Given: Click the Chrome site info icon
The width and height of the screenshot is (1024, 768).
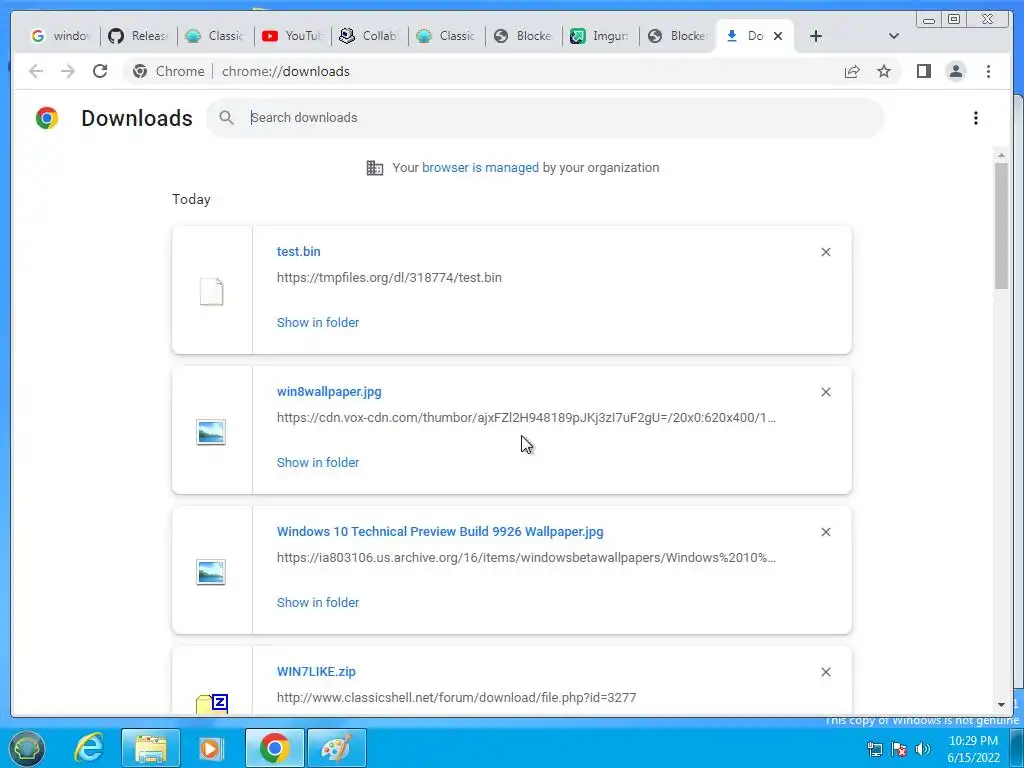Looking at the screenshot, I should click(x=140, y=71).
